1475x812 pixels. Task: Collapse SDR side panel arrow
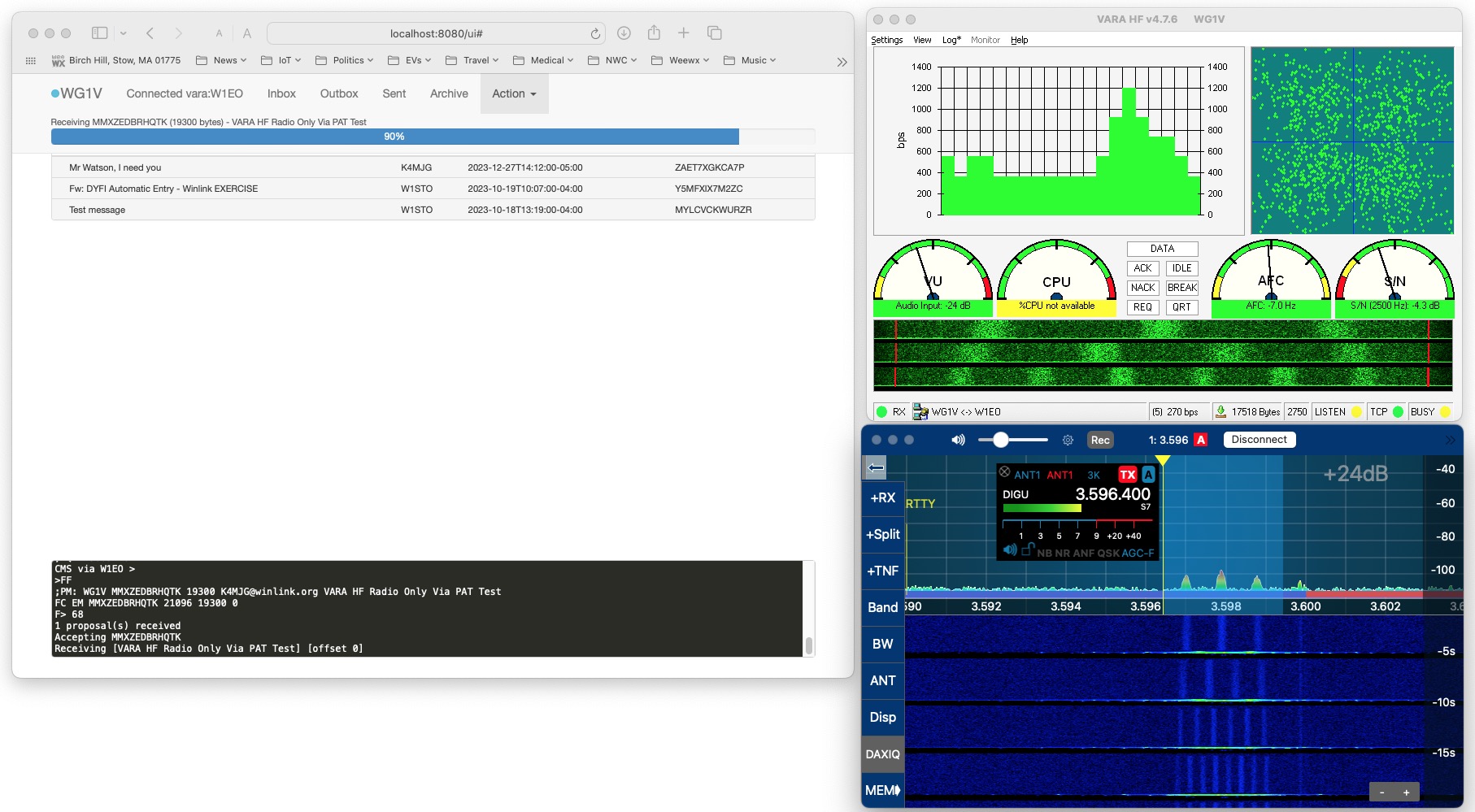(x=876, y=467)
